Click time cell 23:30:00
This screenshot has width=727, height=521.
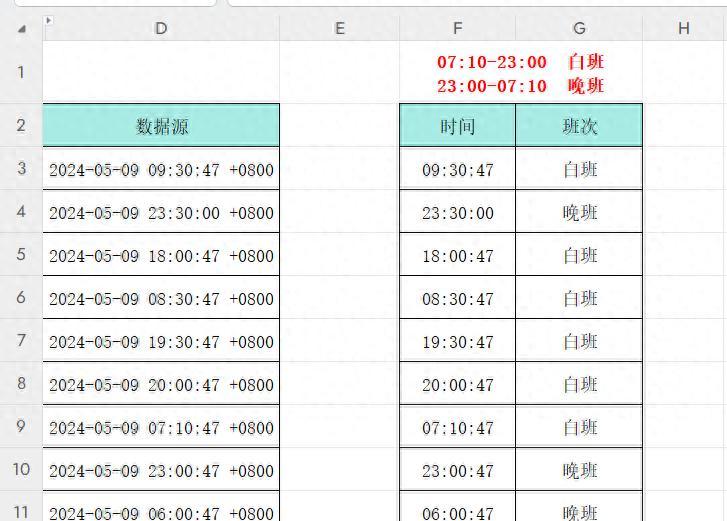click(x=457, y=211)
